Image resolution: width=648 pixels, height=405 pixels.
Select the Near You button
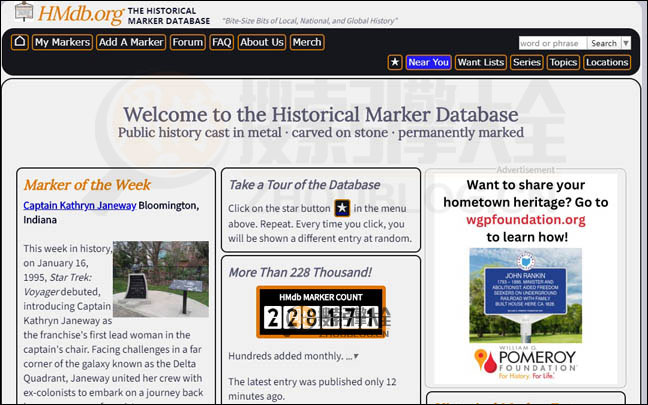428,62
